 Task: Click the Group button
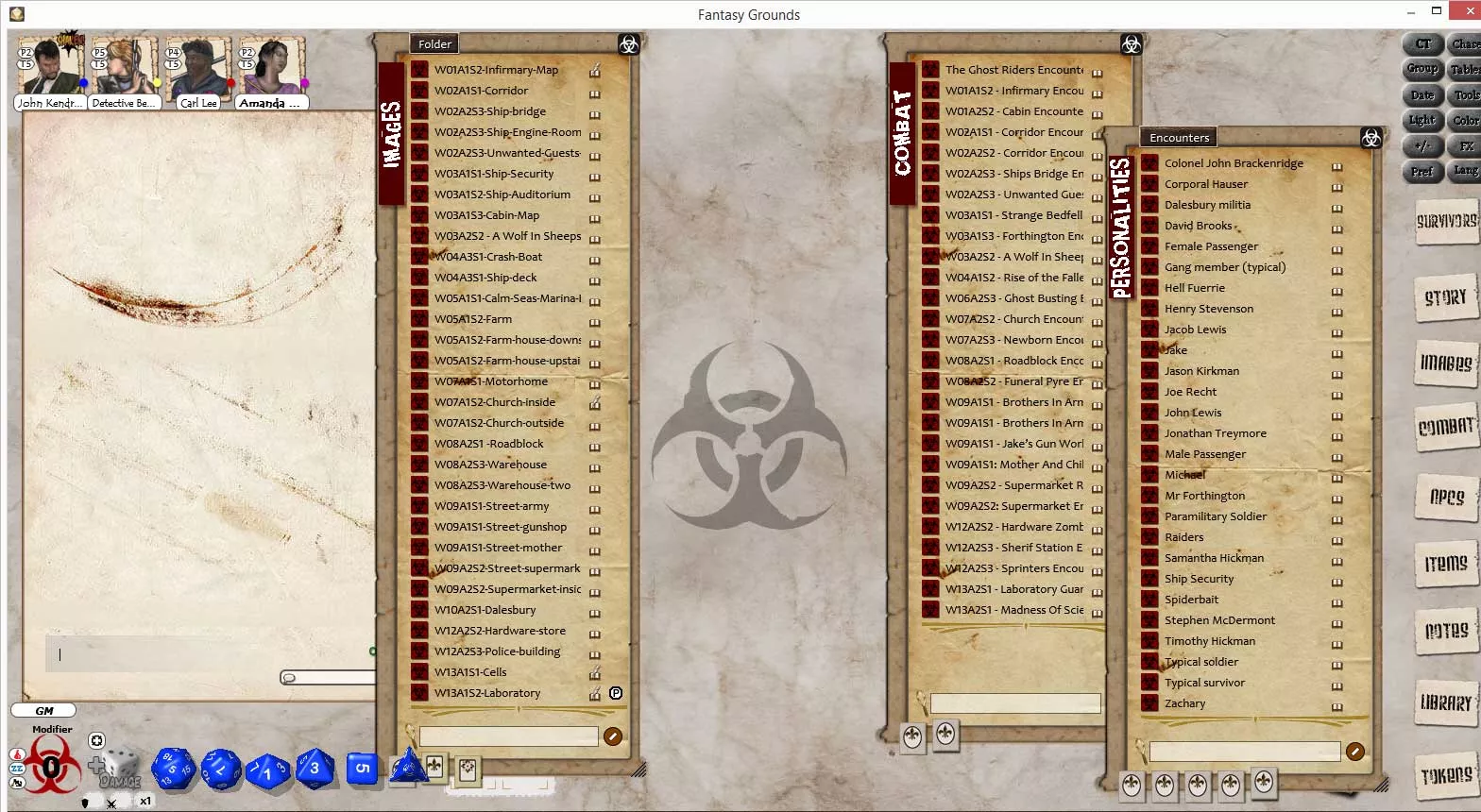pyautogui.click(x=1423, y=69)
